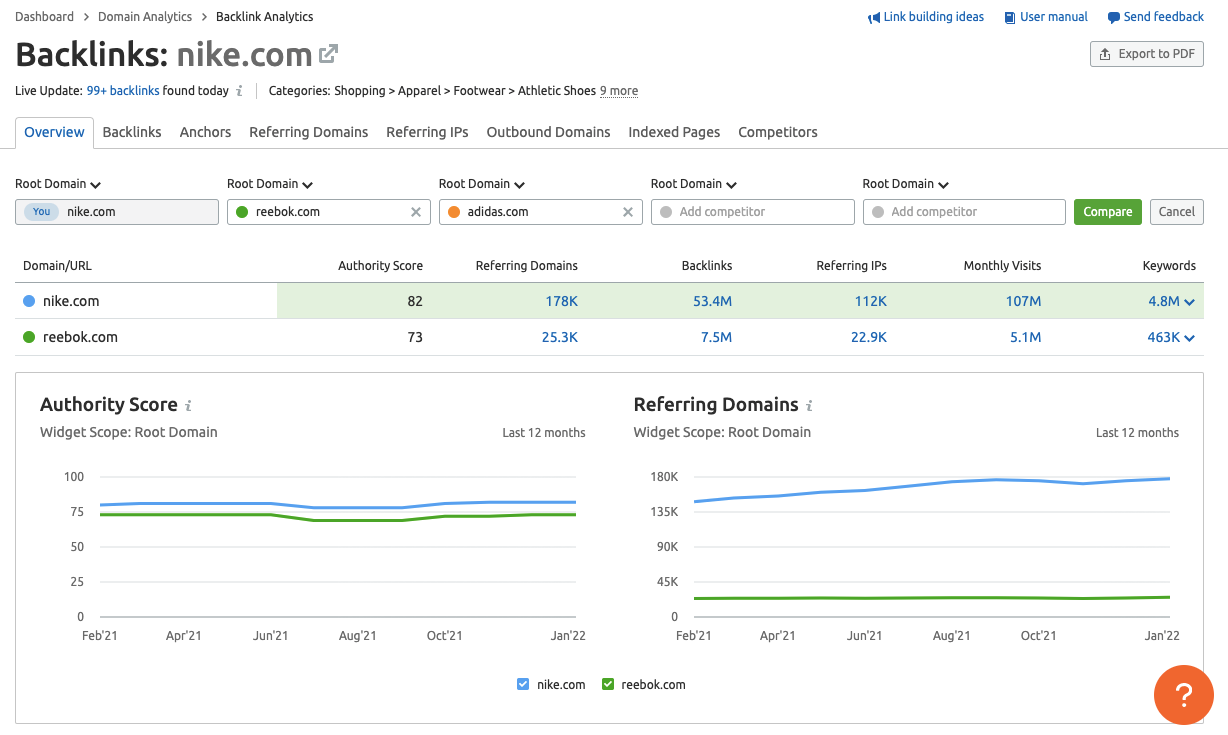
Task: Click the first empty Add competitor field
Action: click(x=753, y=212)
